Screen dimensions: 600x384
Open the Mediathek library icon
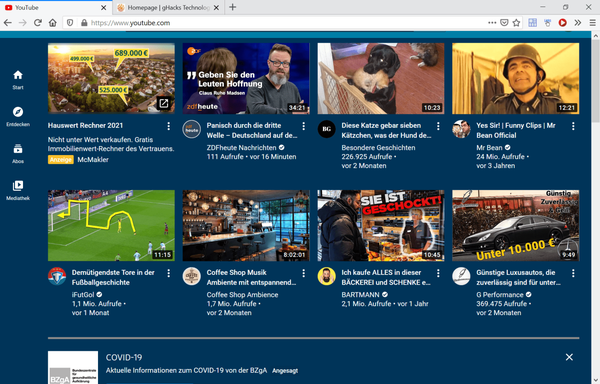pyautogui.click(x=18, y=185)
